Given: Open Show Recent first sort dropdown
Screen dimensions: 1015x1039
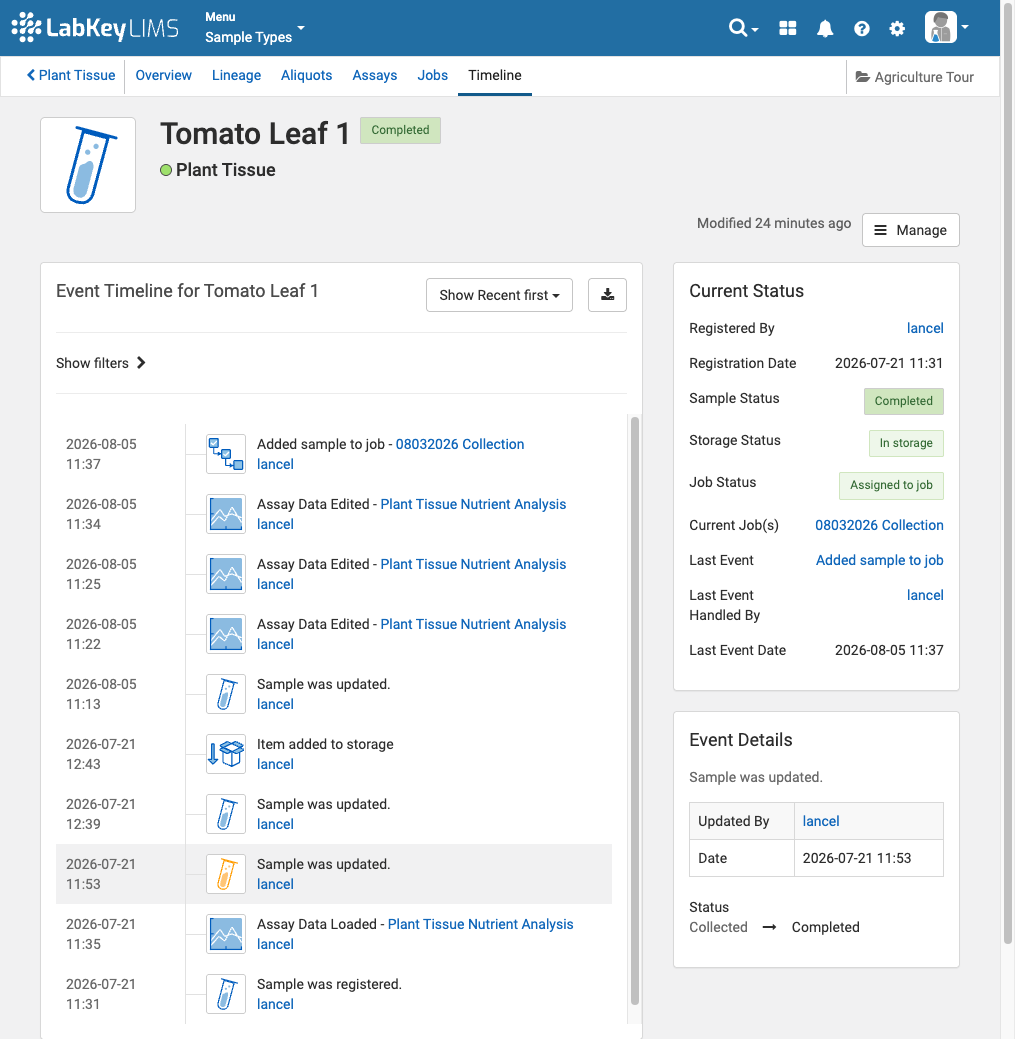Looking at the screenshot, I should pyautogui.click(x=499, y=295).
